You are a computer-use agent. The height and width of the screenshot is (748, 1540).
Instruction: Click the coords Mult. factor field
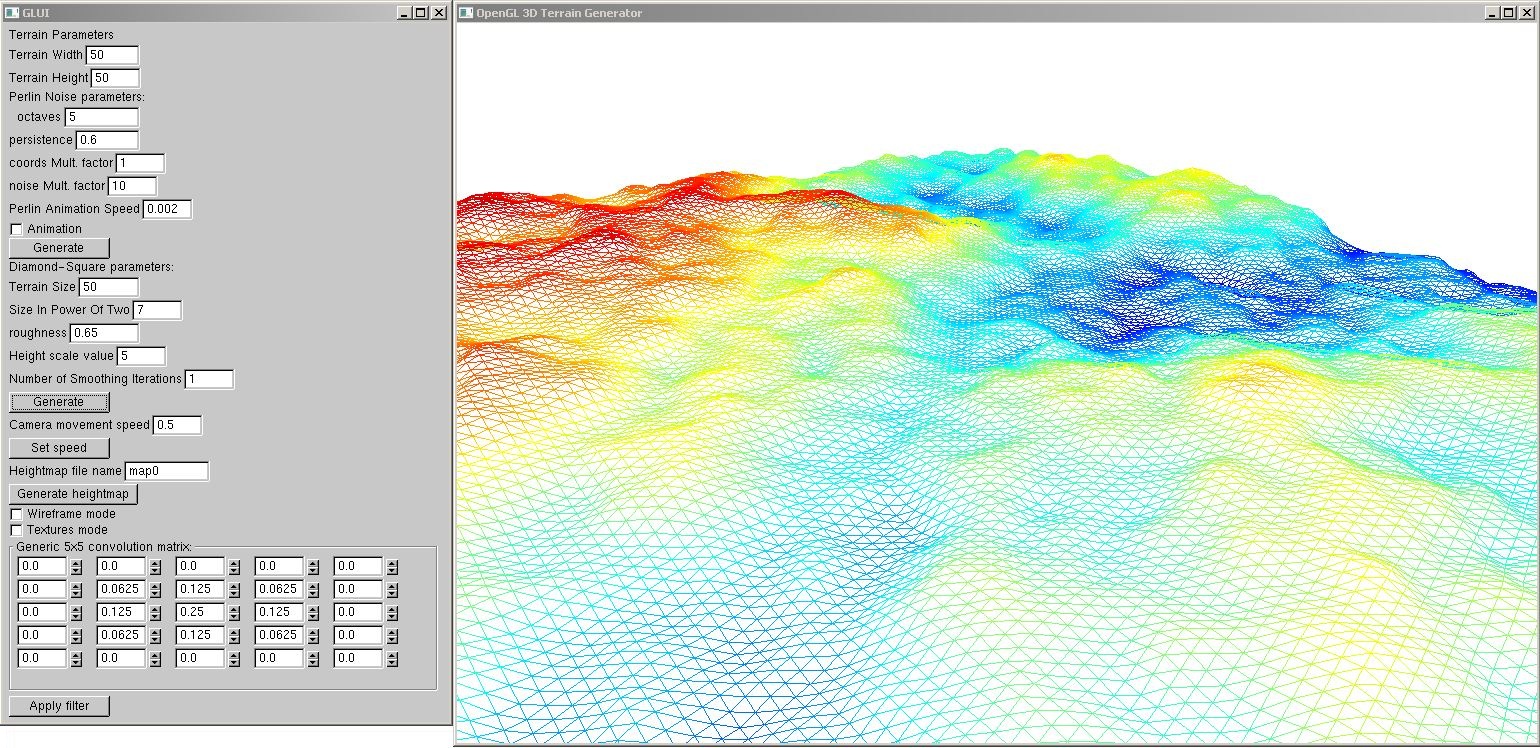coord(141,163)
